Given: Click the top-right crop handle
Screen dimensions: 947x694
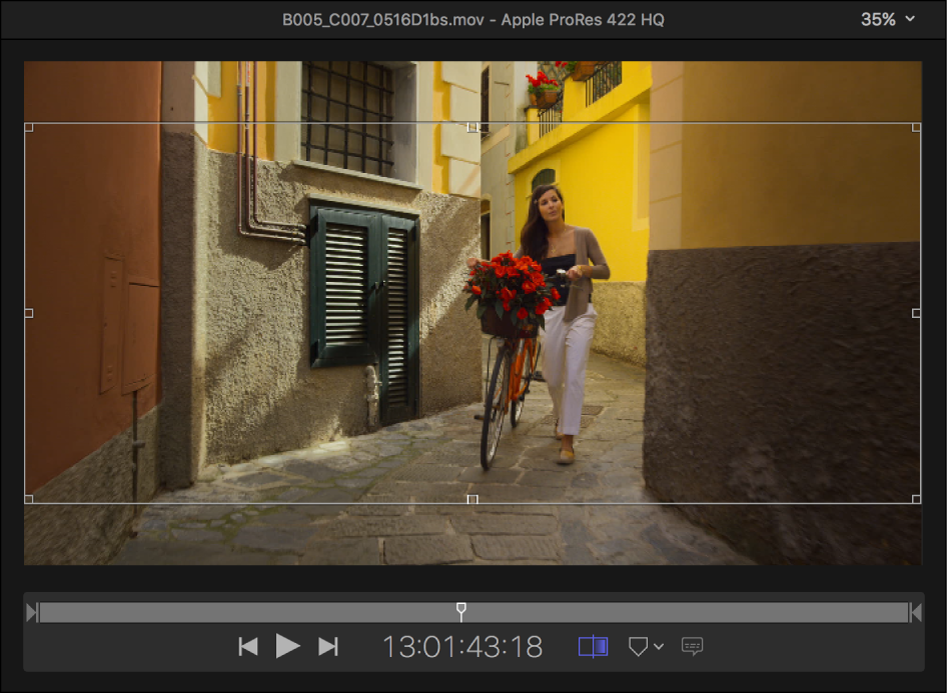Looking at the screenshot, I should pos(916,127).
